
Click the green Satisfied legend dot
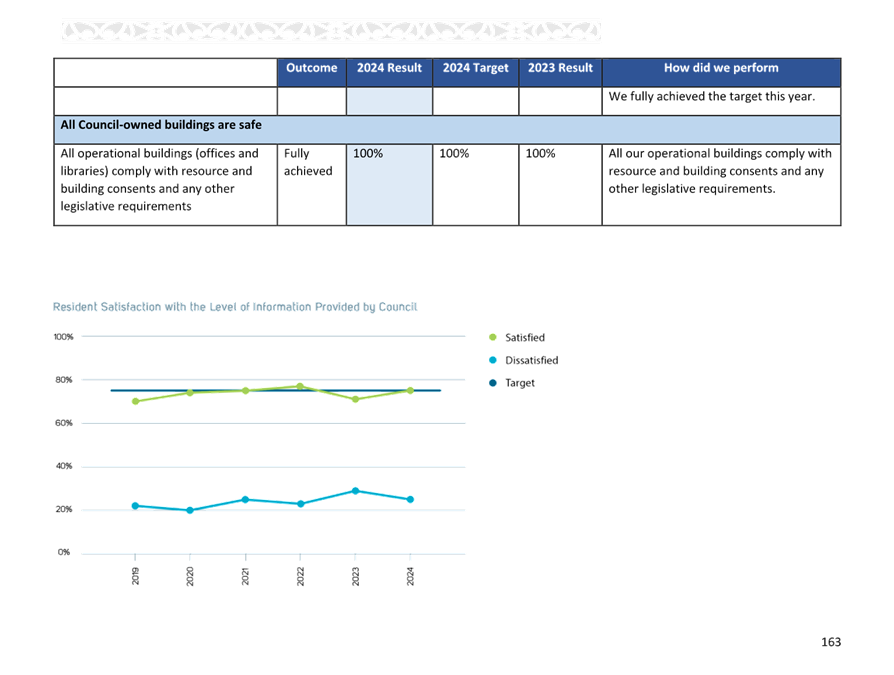(x=493, y=337)
